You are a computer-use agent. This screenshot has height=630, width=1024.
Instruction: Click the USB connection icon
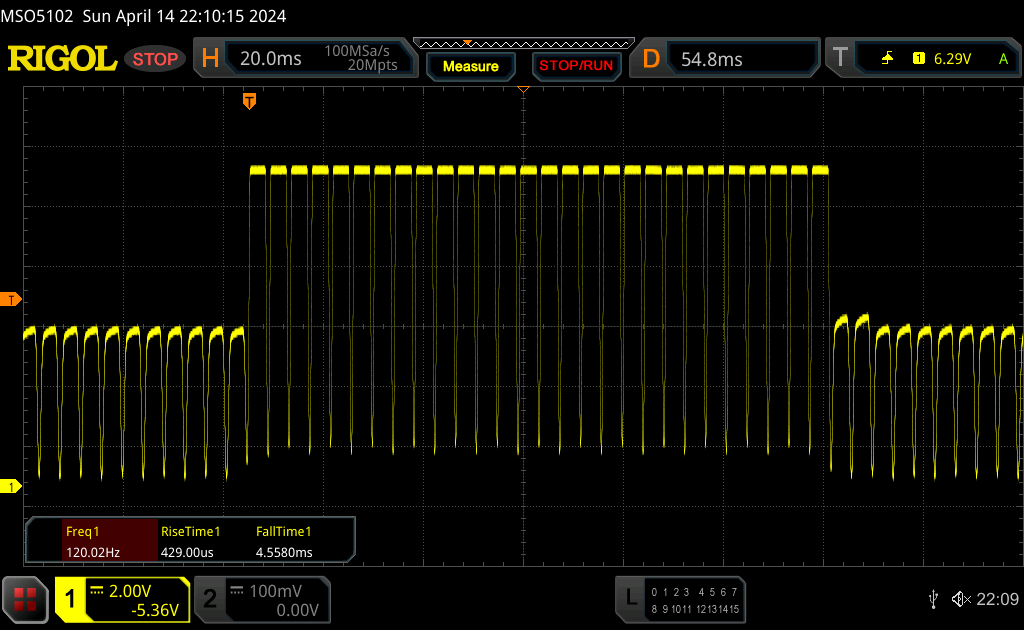point(934,599)
